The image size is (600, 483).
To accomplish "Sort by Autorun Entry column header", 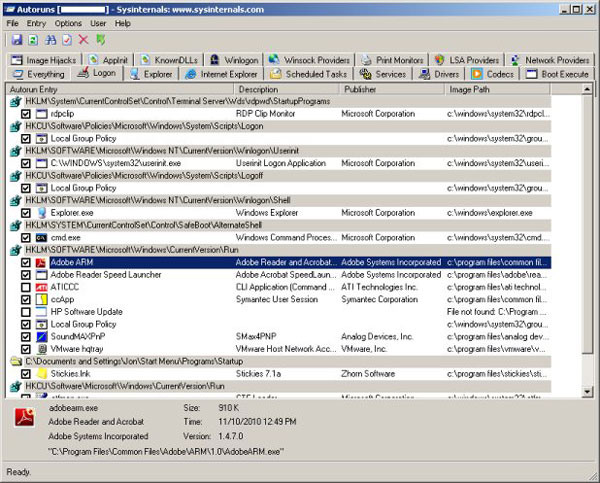I will (119, 90).
